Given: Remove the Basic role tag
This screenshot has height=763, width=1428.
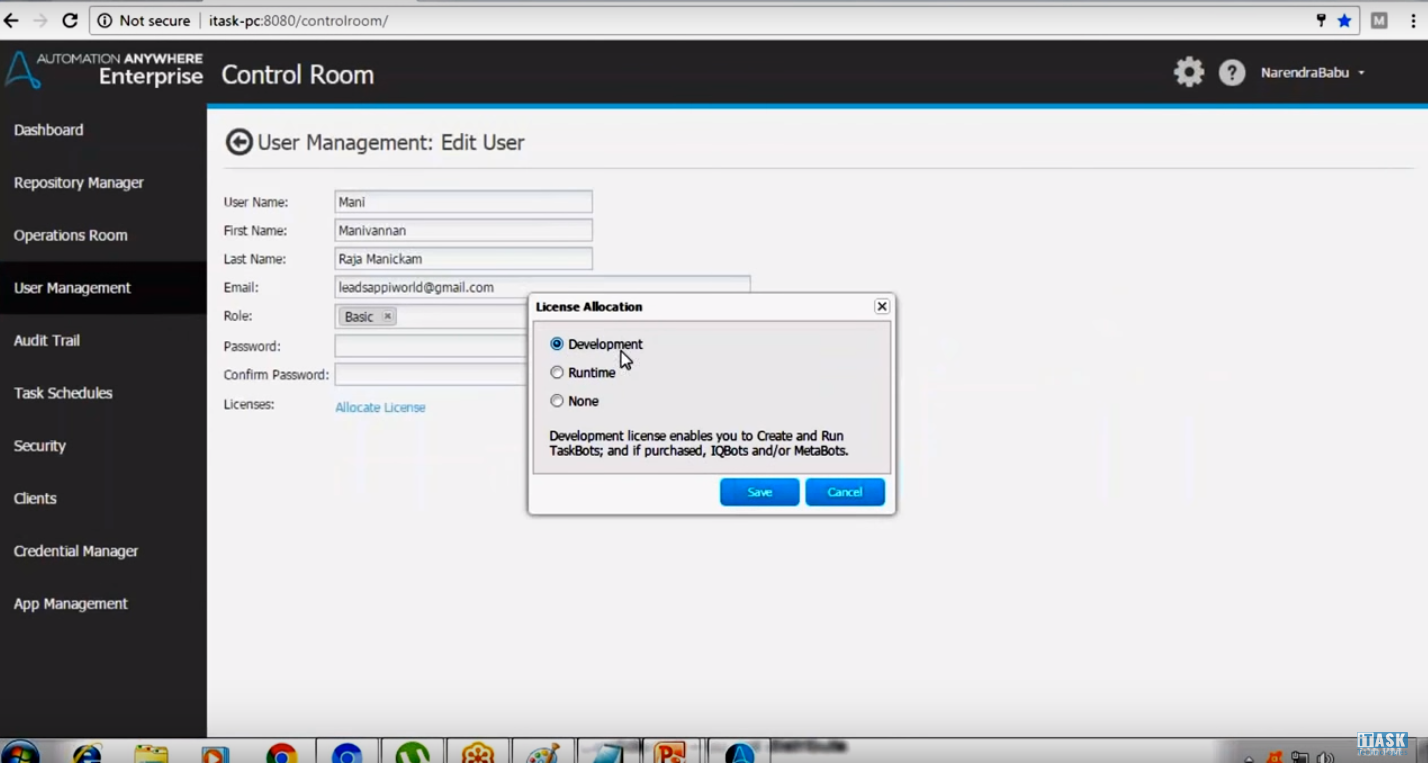Looking at the screenshot, I should click(388, 317).
